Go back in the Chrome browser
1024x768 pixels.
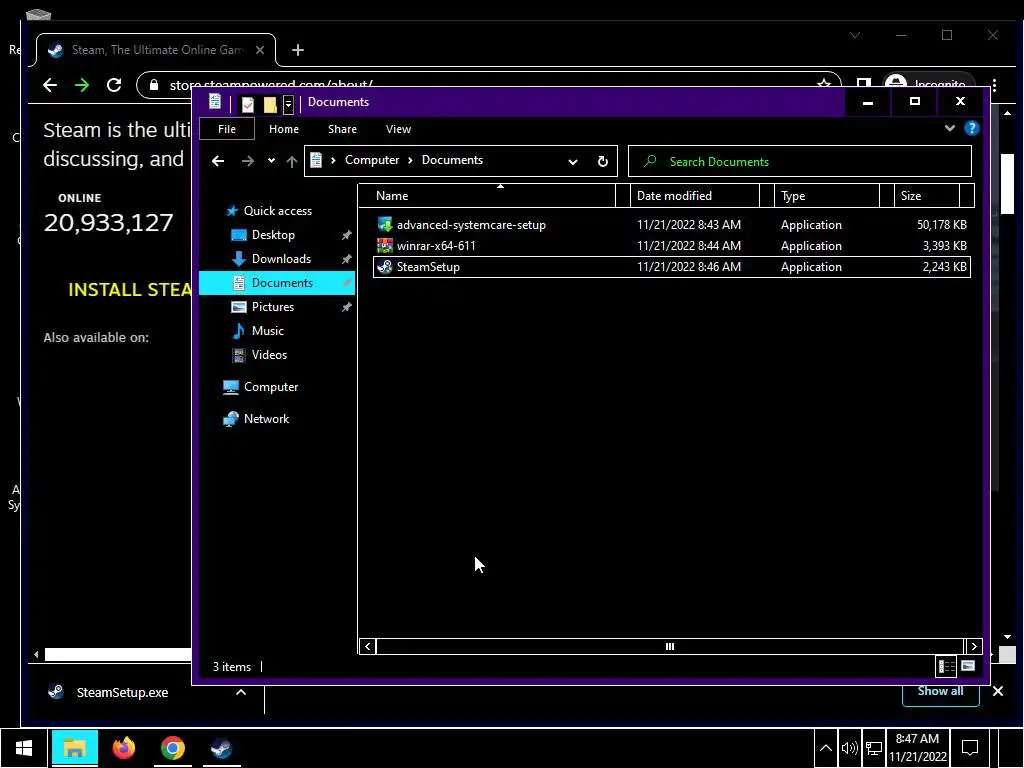click(50, 85)
